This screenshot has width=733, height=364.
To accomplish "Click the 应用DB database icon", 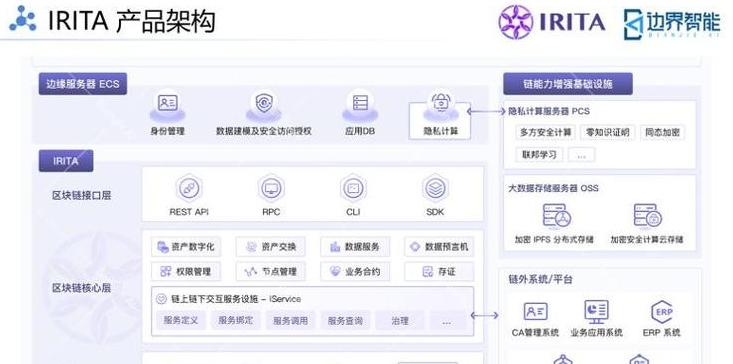I will coord(360,103).
